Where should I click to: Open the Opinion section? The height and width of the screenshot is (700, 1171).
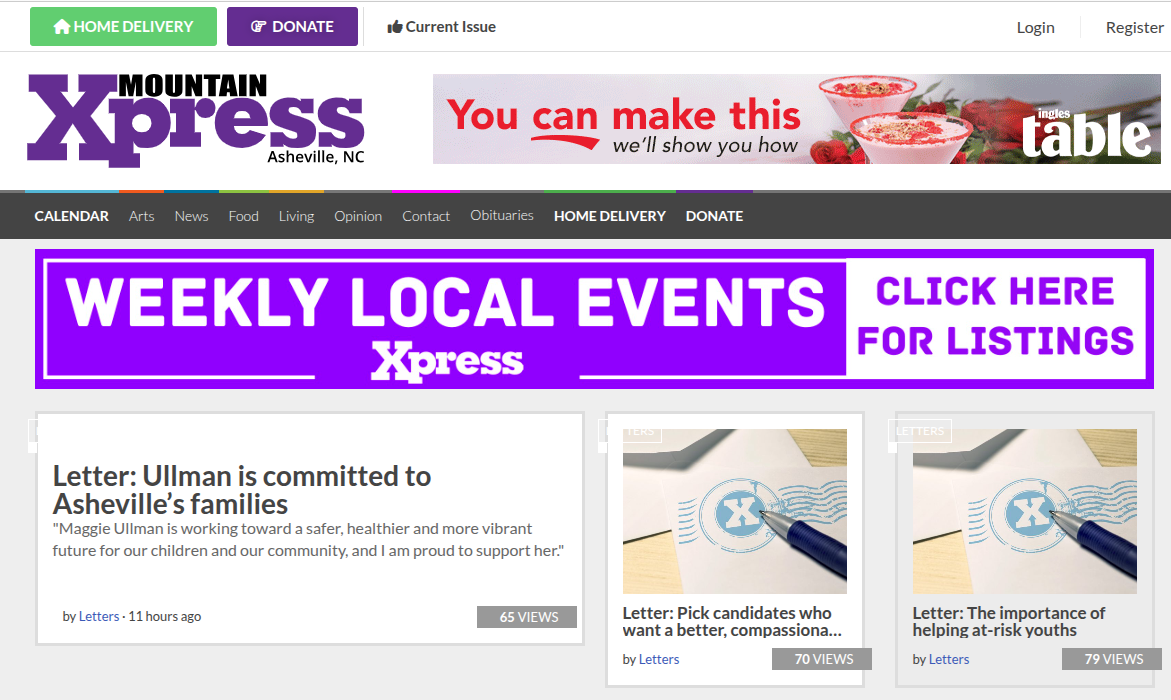click(358, 216)
